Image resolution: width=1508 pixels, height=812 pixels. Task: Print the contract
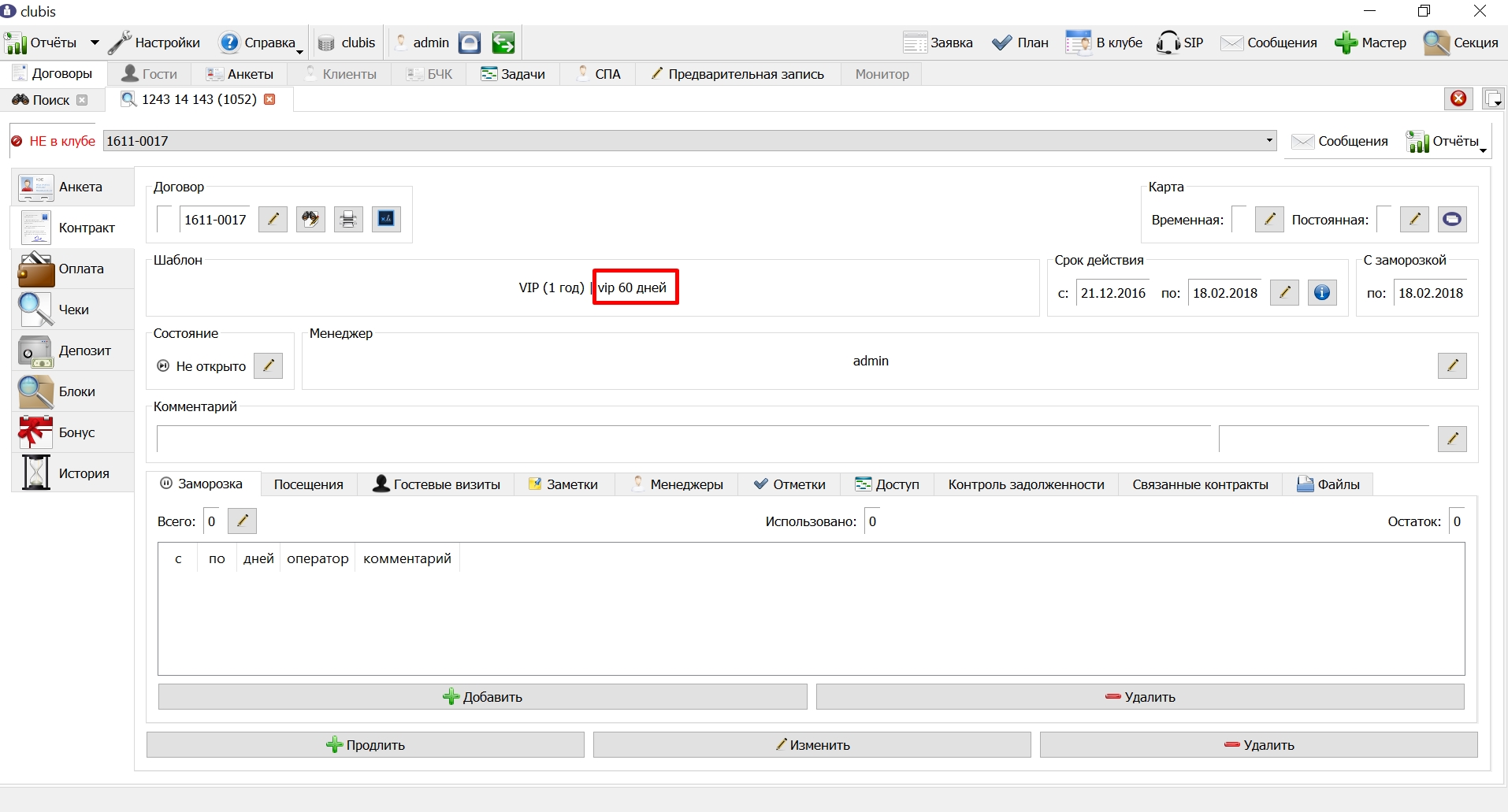pos(348,219)
